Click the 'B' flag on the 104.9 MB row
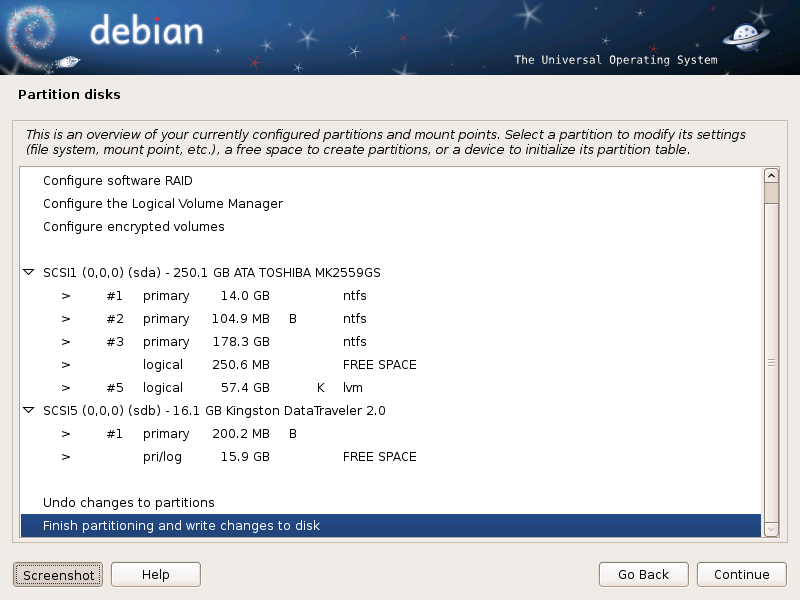 pos(293,319)
